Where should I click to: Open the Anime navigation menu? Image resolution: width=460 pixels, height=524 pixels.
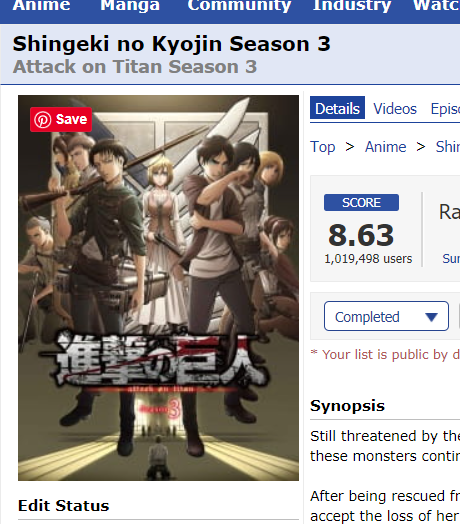pyautogui.click(x=41, y=5)
